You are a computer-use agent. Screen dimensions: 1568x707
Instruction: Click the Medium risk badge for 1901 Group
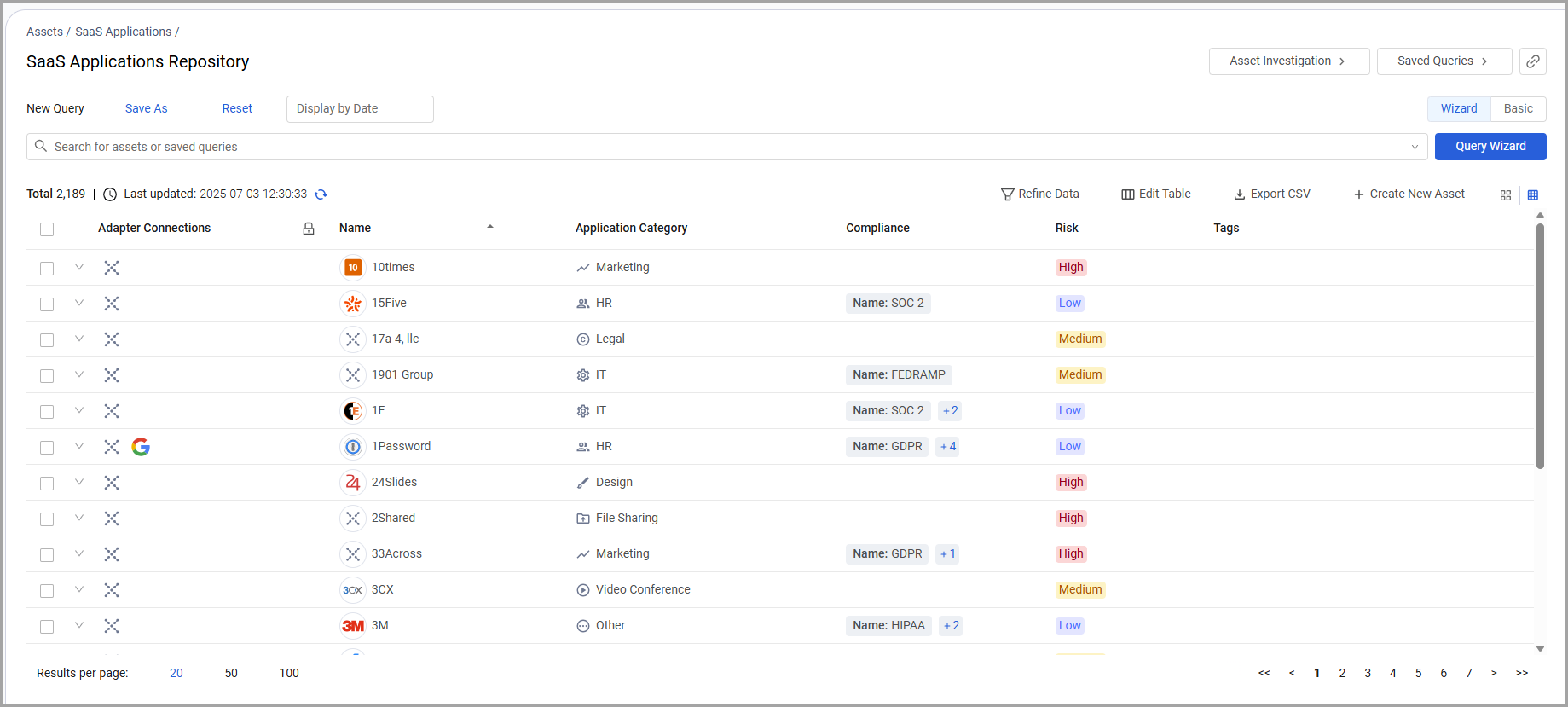pyautogui.click(x=1080, y=375)
